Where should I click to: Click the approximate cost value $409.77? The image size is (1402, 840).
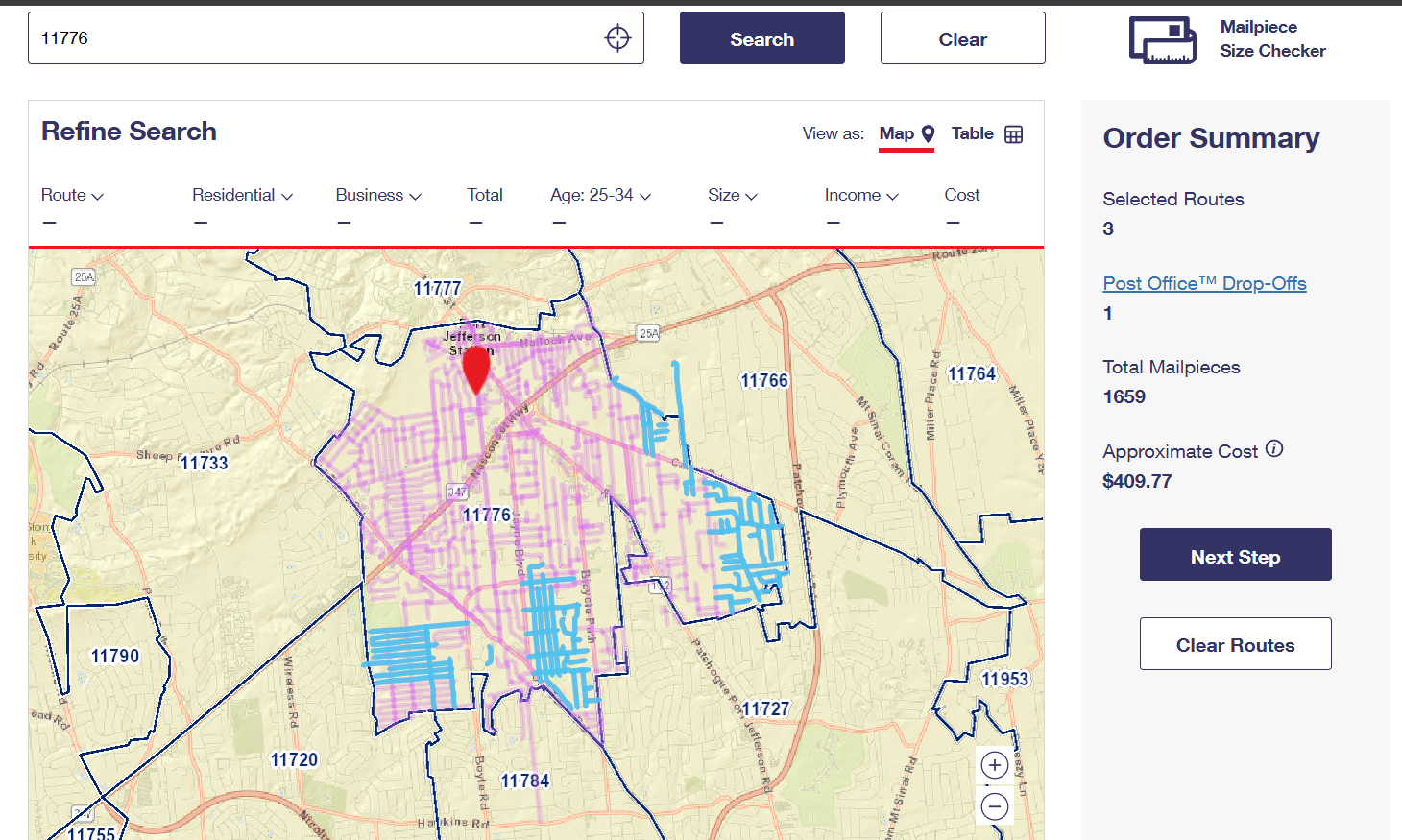pos(1137,481)
